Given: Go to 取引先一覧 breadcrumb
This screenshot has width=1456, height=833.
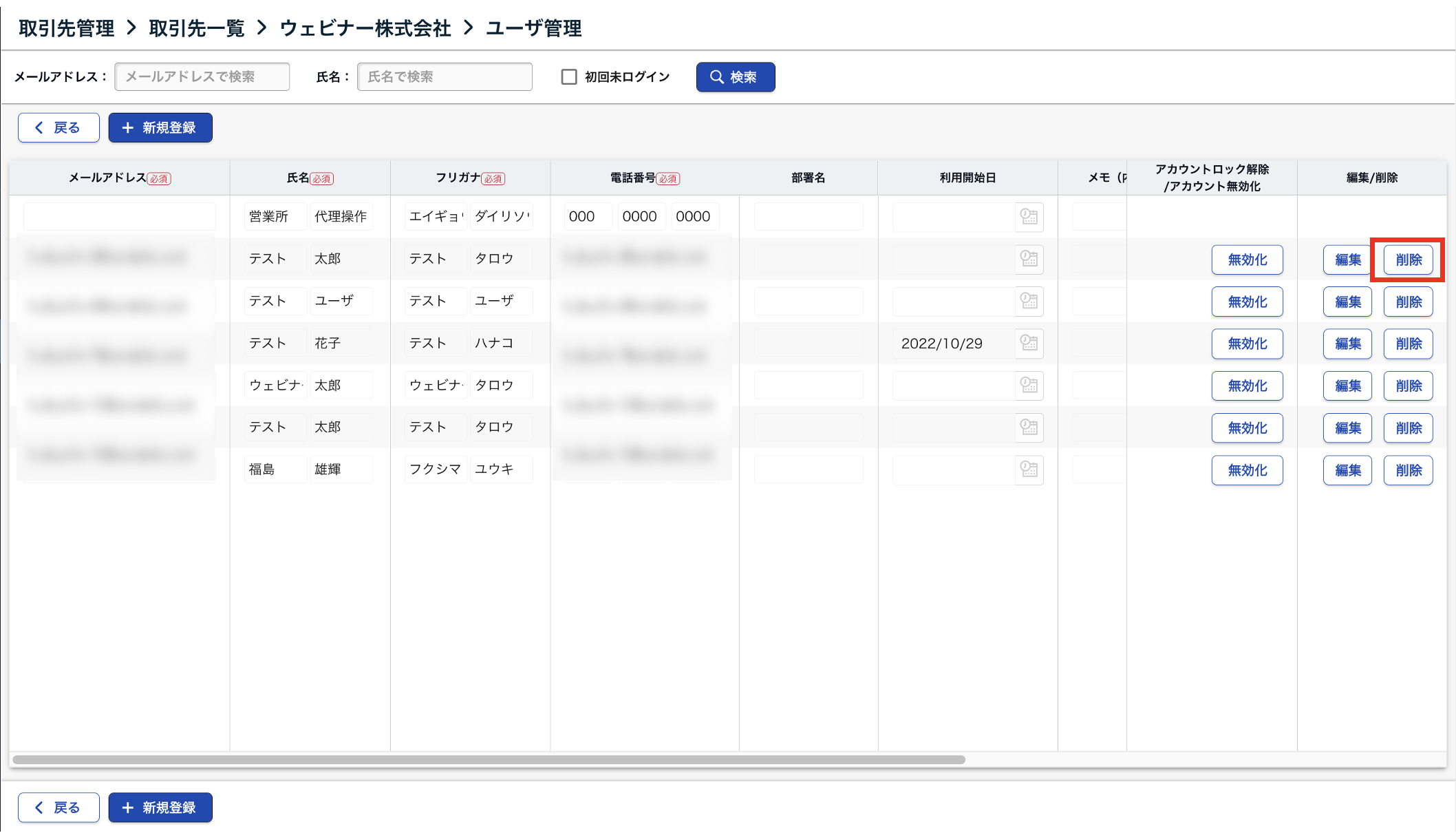Looking at the screenshot, I should click(197, 28).
